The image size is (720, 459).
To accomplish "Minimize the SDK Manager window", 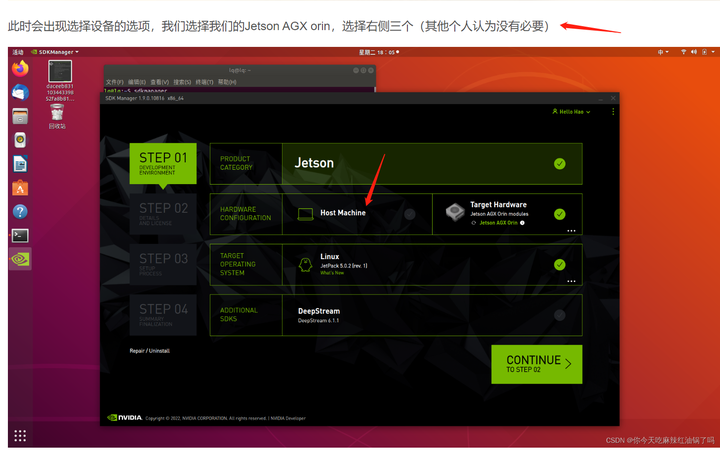I will coord(600,98).
